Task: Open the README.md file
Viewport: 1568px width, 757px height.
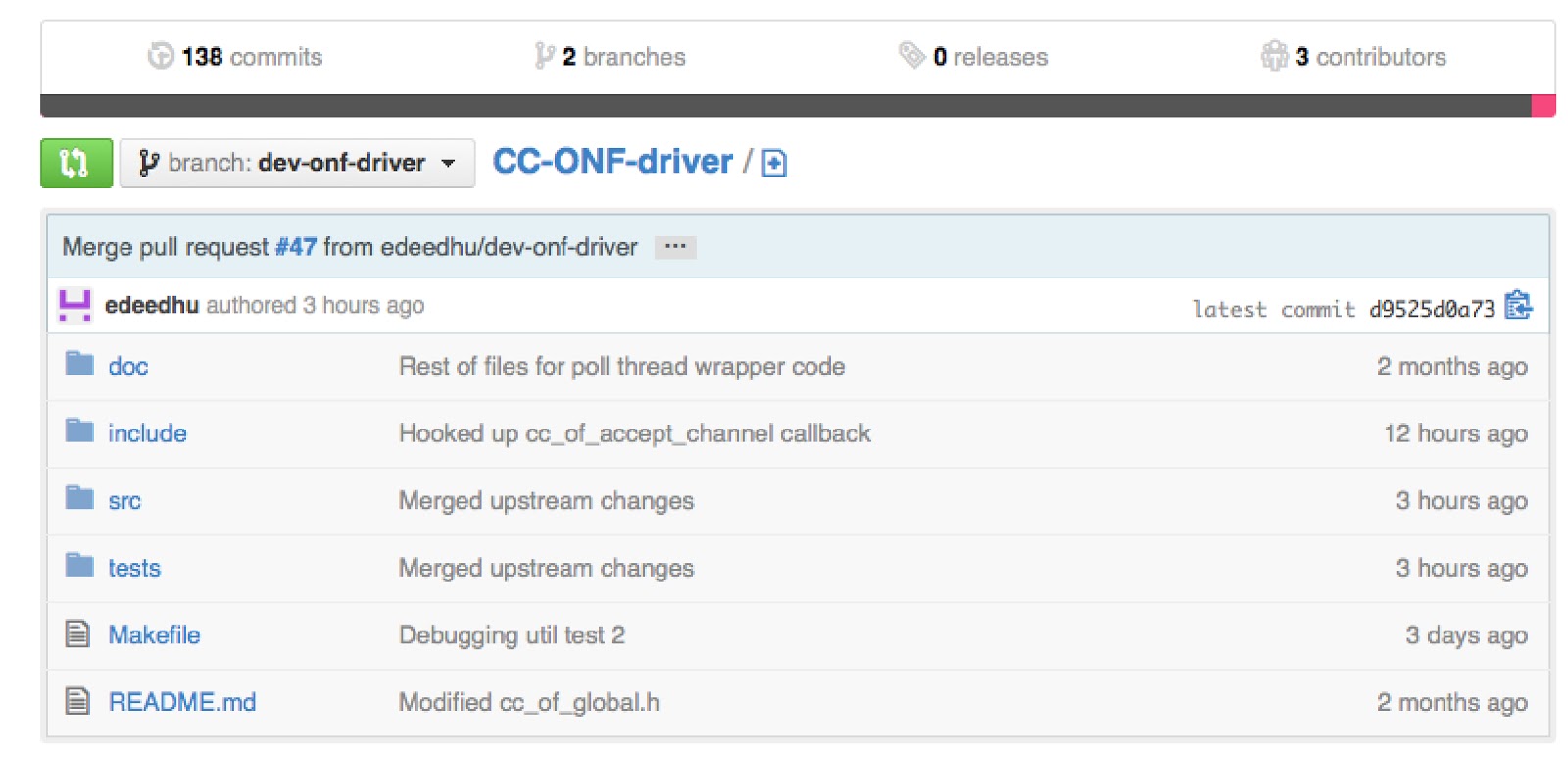Action: (x=182, y=702)
